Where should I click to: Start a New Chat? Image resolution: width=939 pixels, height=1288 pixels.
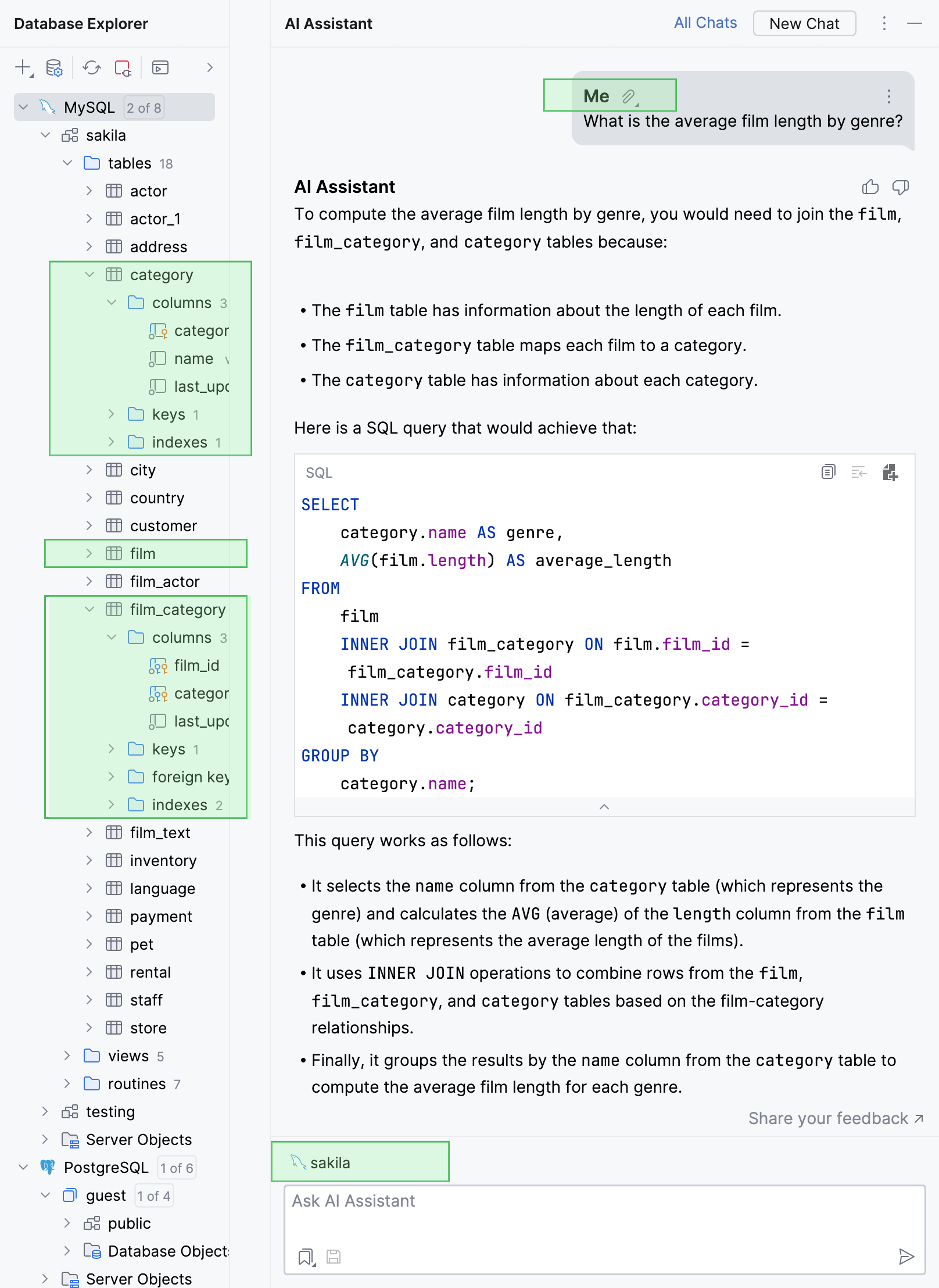point(804,24)
